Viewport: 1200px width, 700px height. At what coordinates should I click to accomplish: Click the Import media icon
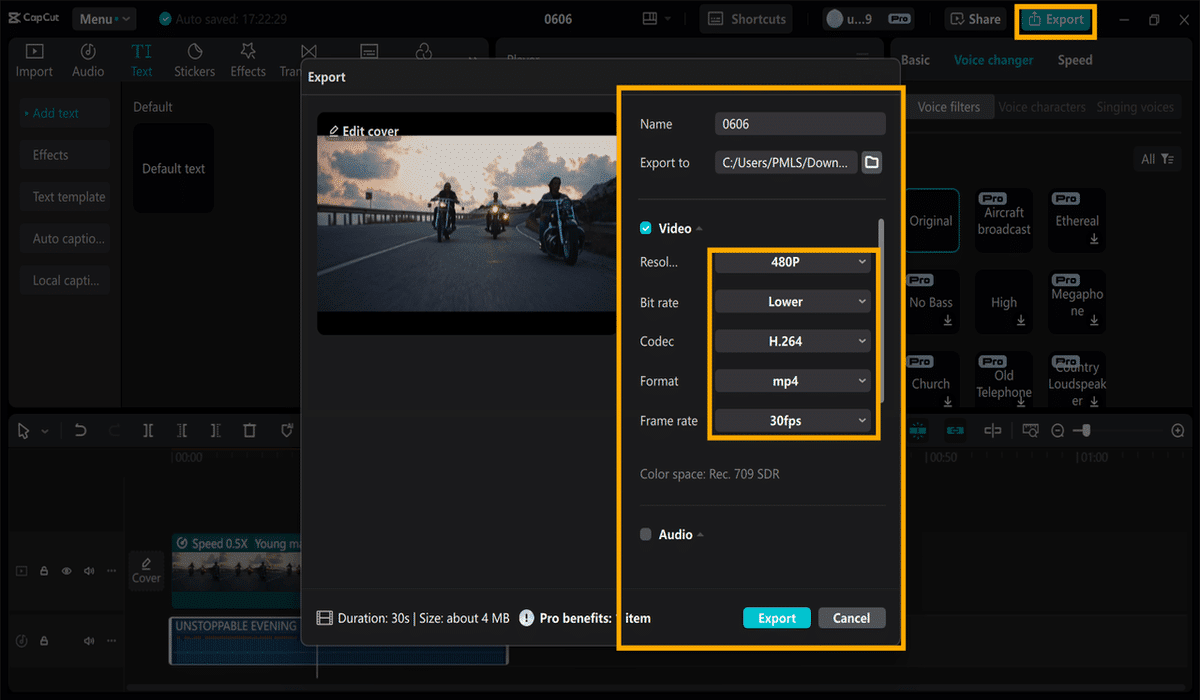click(x=34, y=51)
